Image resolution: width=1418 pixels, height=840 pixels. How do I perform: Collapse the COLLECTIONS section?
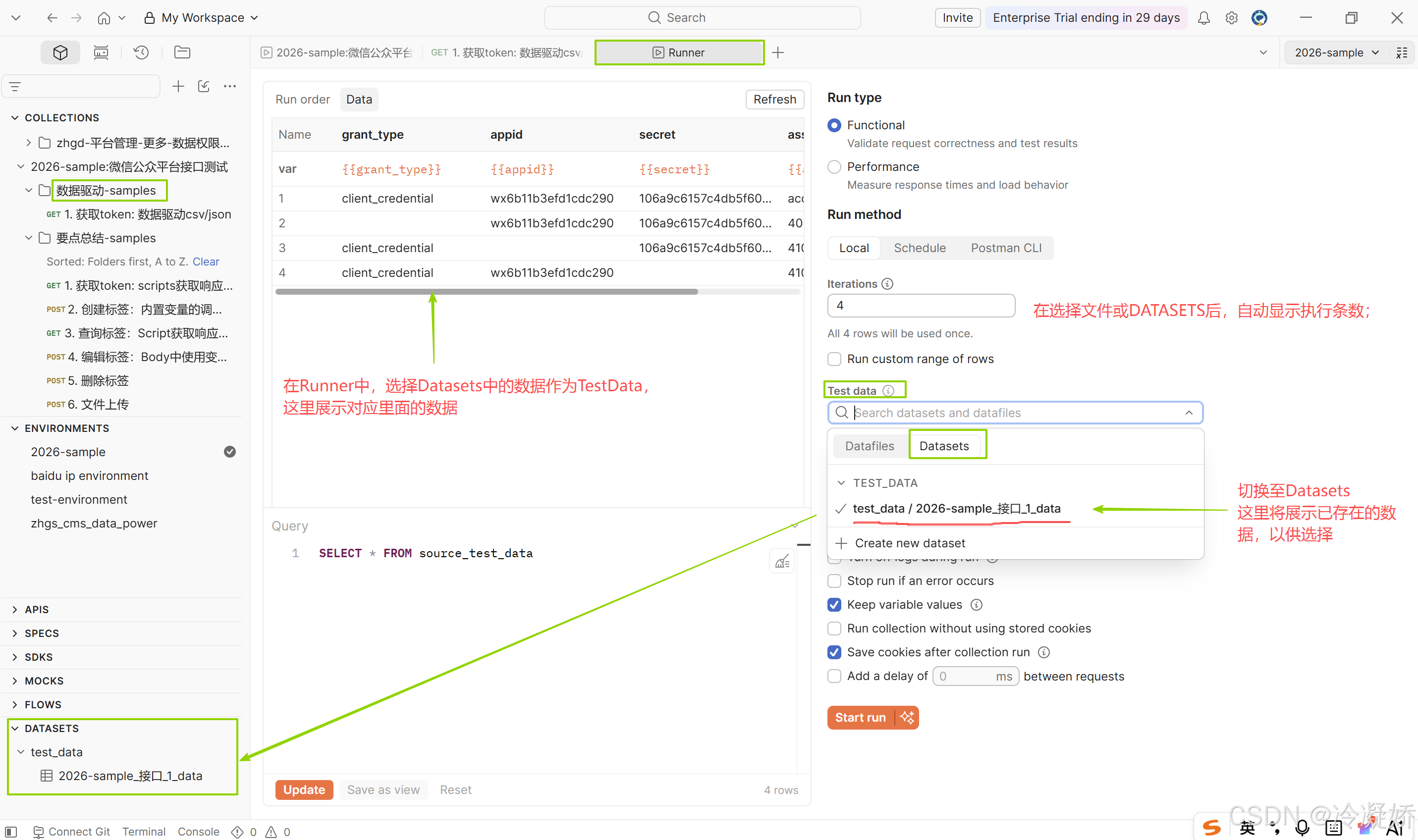pos(15,118)
